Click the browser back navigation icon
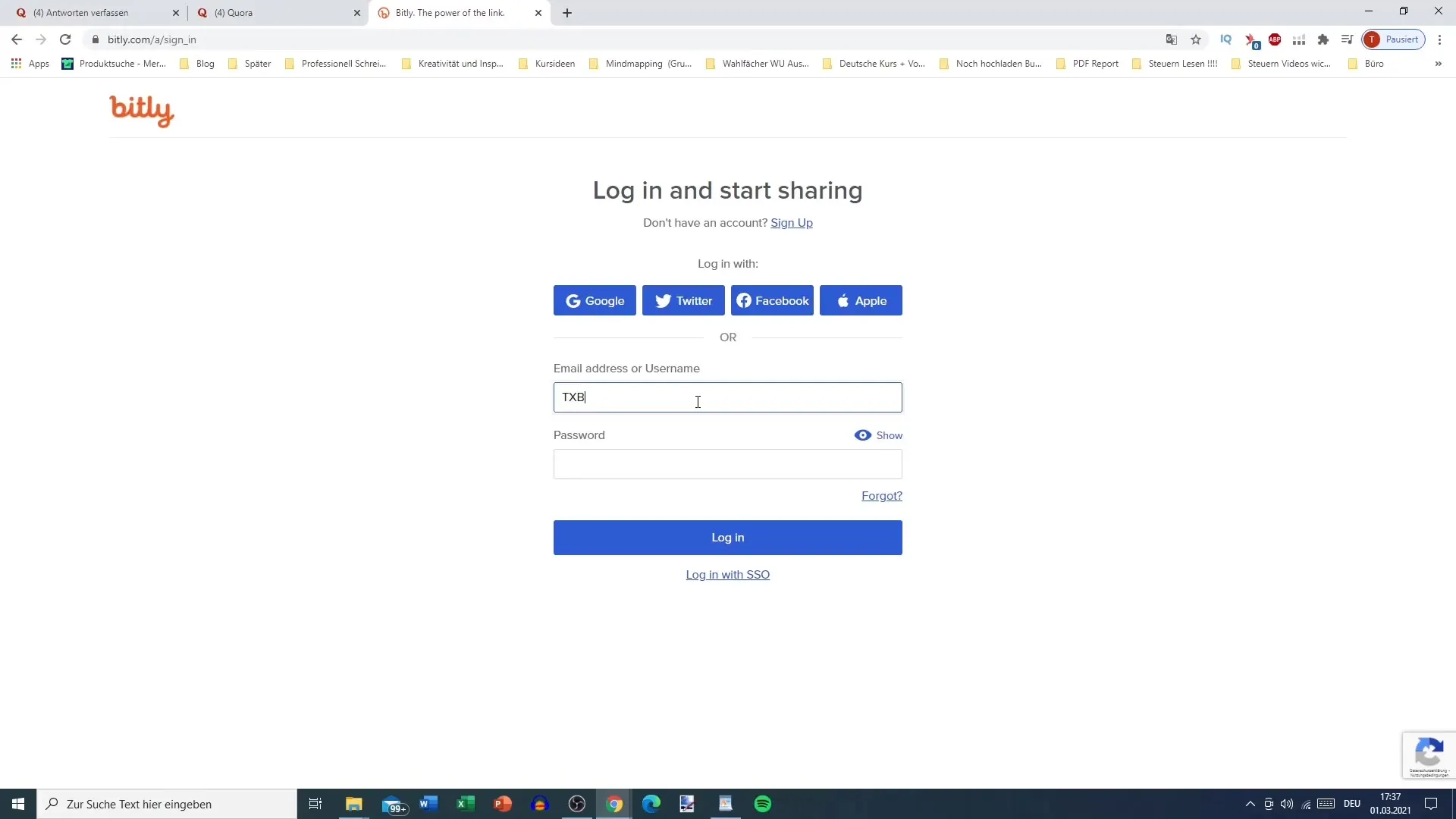The height and width of the screenshot is (819, 1456). click(17, 39)
